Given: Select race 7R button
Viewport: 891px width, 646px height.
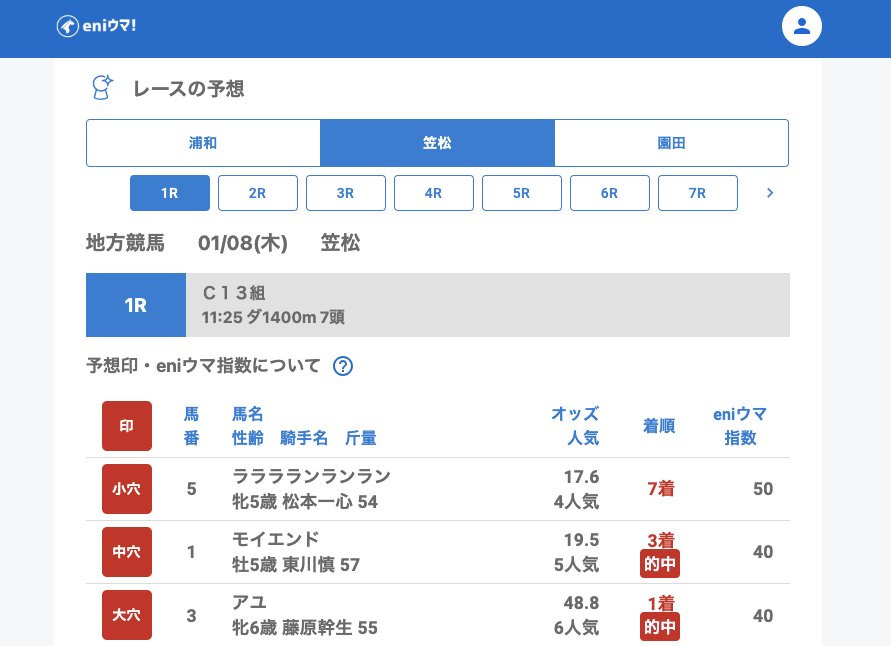Looking at the screenshot, I should pos(698,193).
